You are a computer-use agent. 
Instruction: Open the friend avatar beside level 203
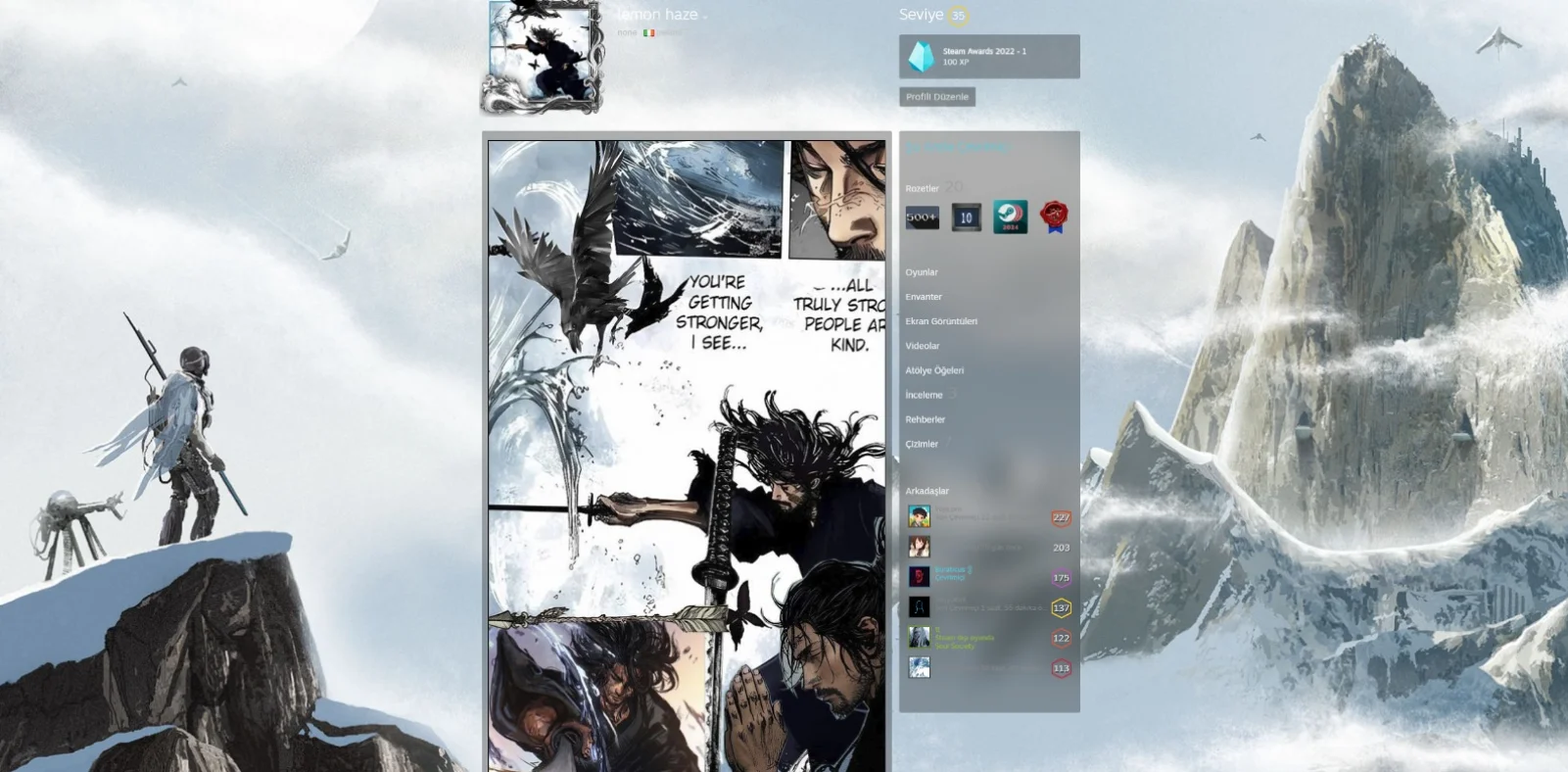[919, 547]
